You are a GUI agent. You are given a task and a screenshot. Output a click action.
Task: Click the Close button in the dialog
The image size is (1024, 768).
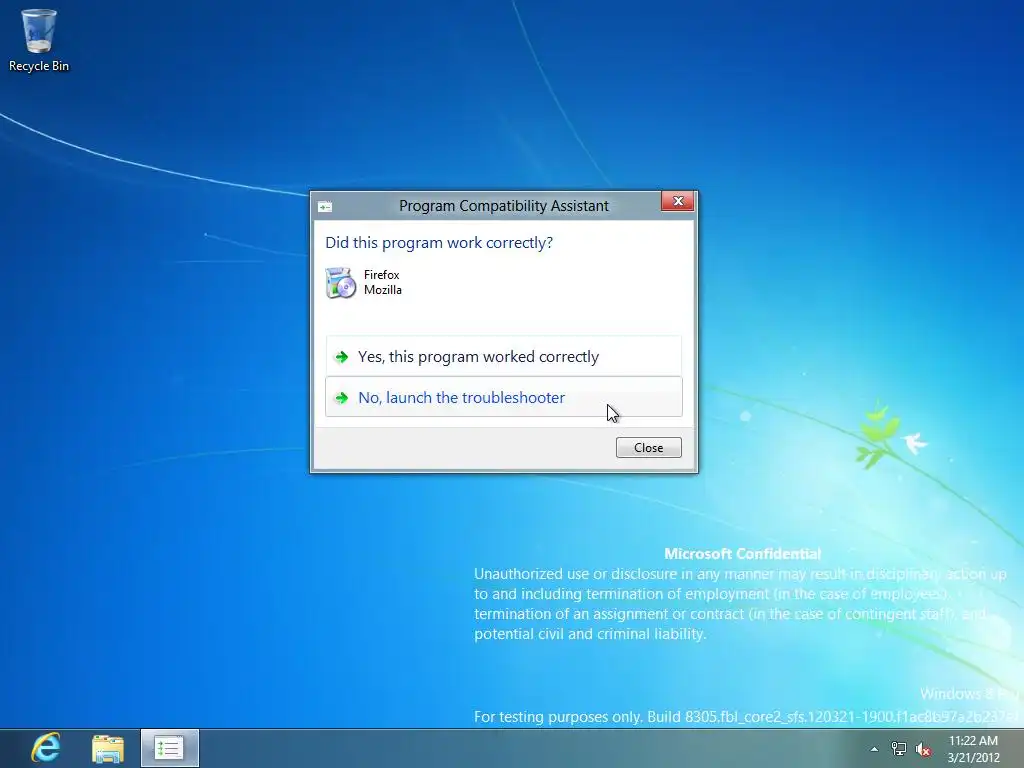point(648,447)
